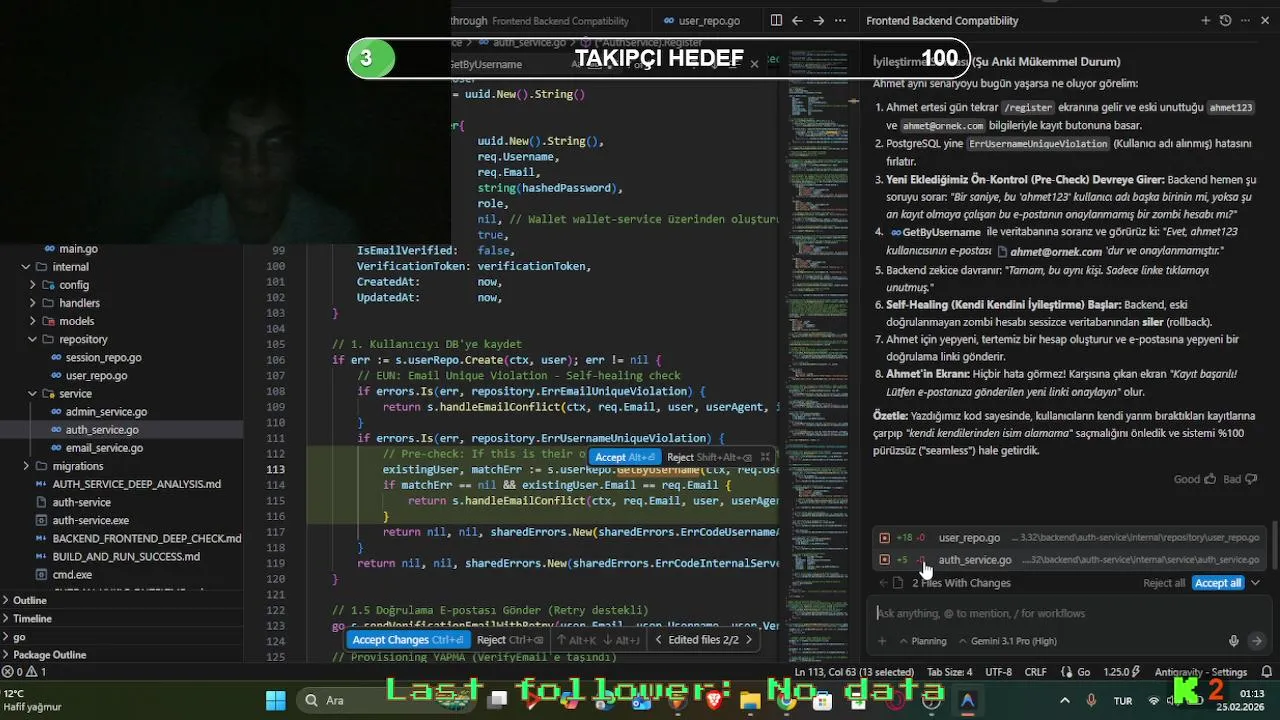Expand the migrations folder
1280x720 pixels.
[26, 466]
